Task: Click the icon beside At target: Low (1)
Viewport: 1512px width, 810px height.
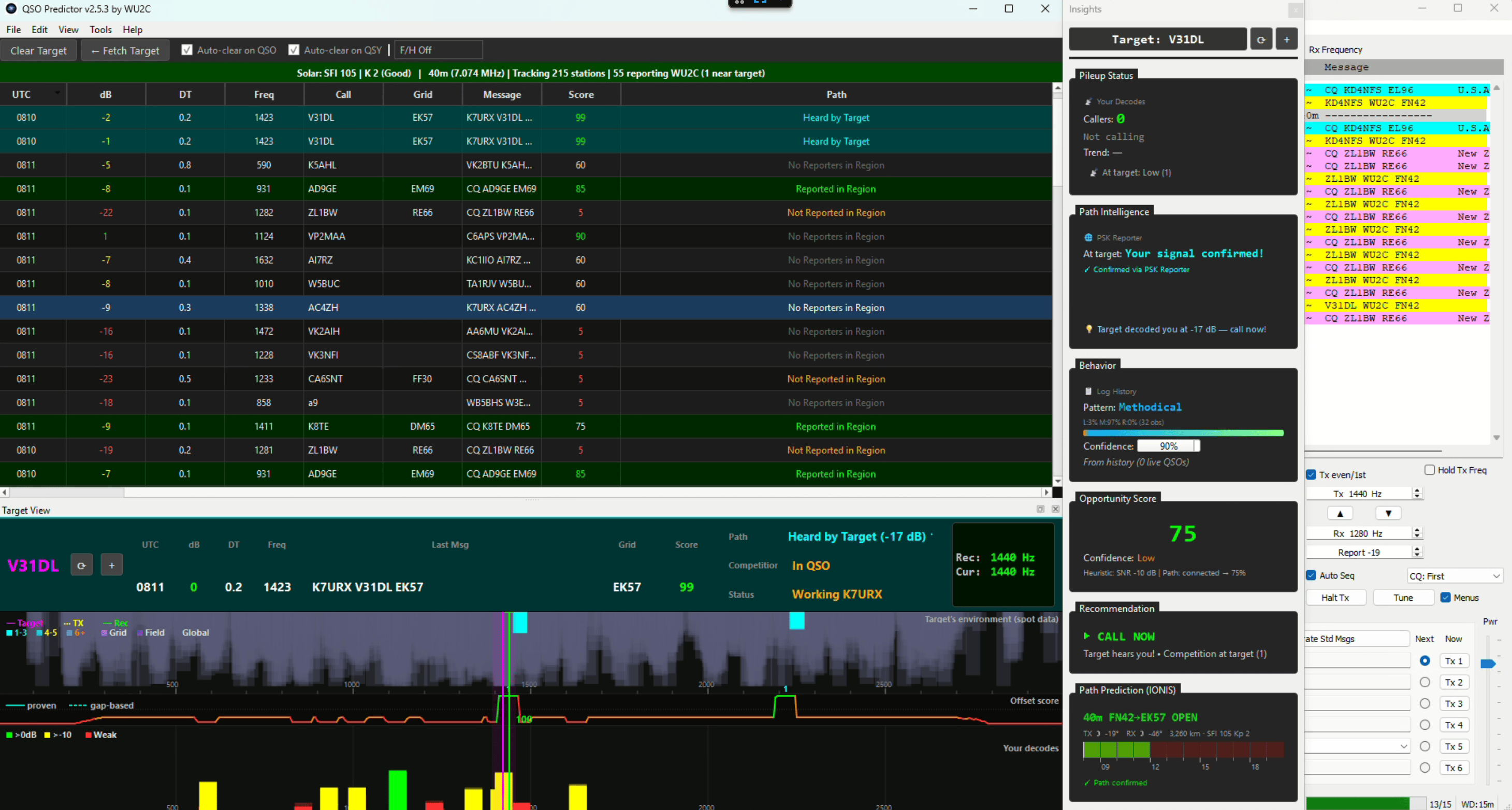Action: tap(1094, 172)
